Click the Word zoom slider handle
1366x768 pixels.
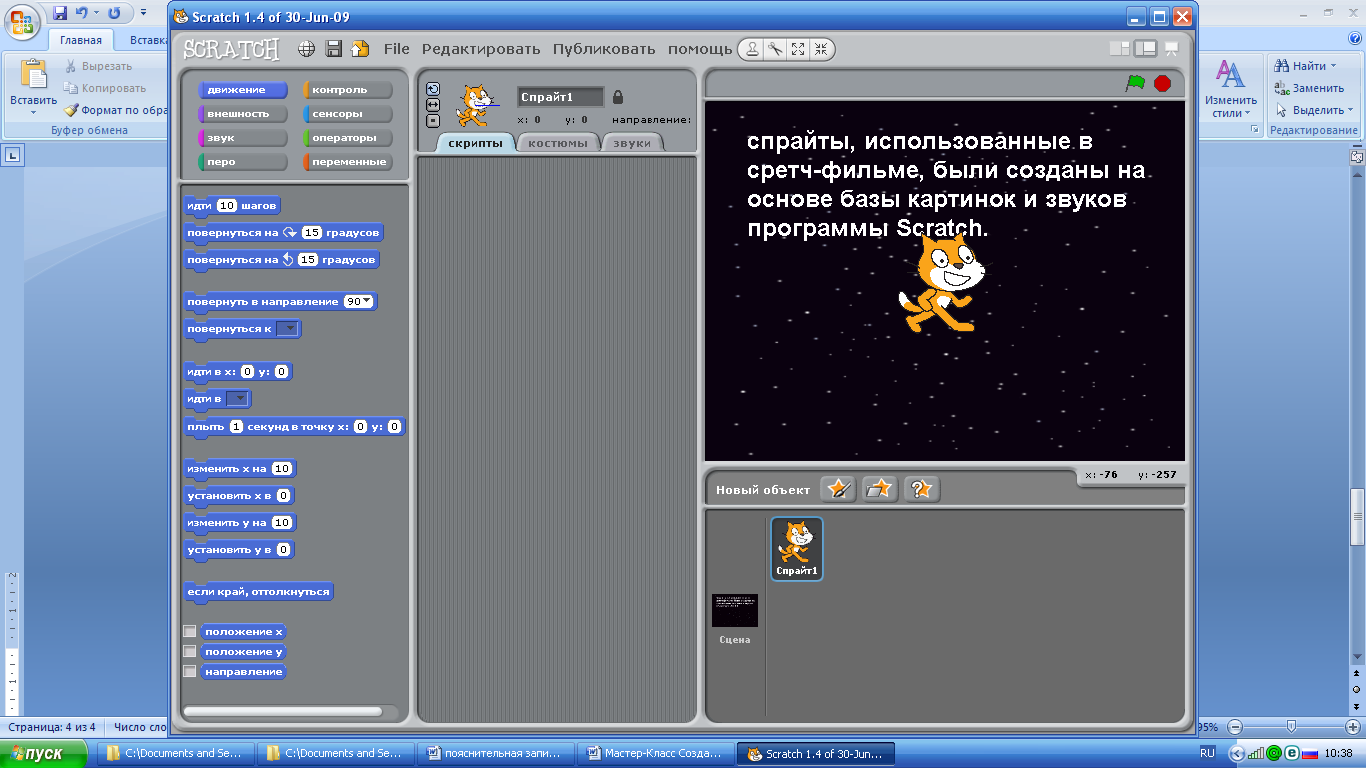click(x=1291, y=727)
